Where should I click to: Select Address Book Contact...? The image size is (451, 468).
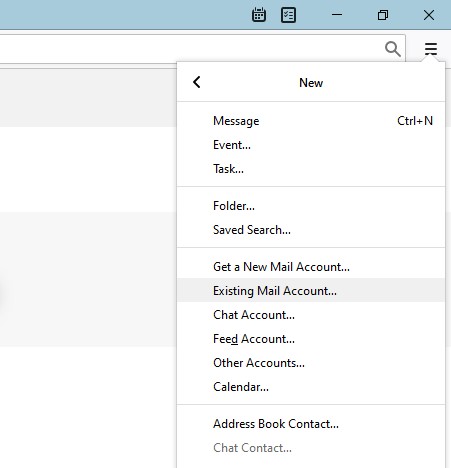coord(311,424)
